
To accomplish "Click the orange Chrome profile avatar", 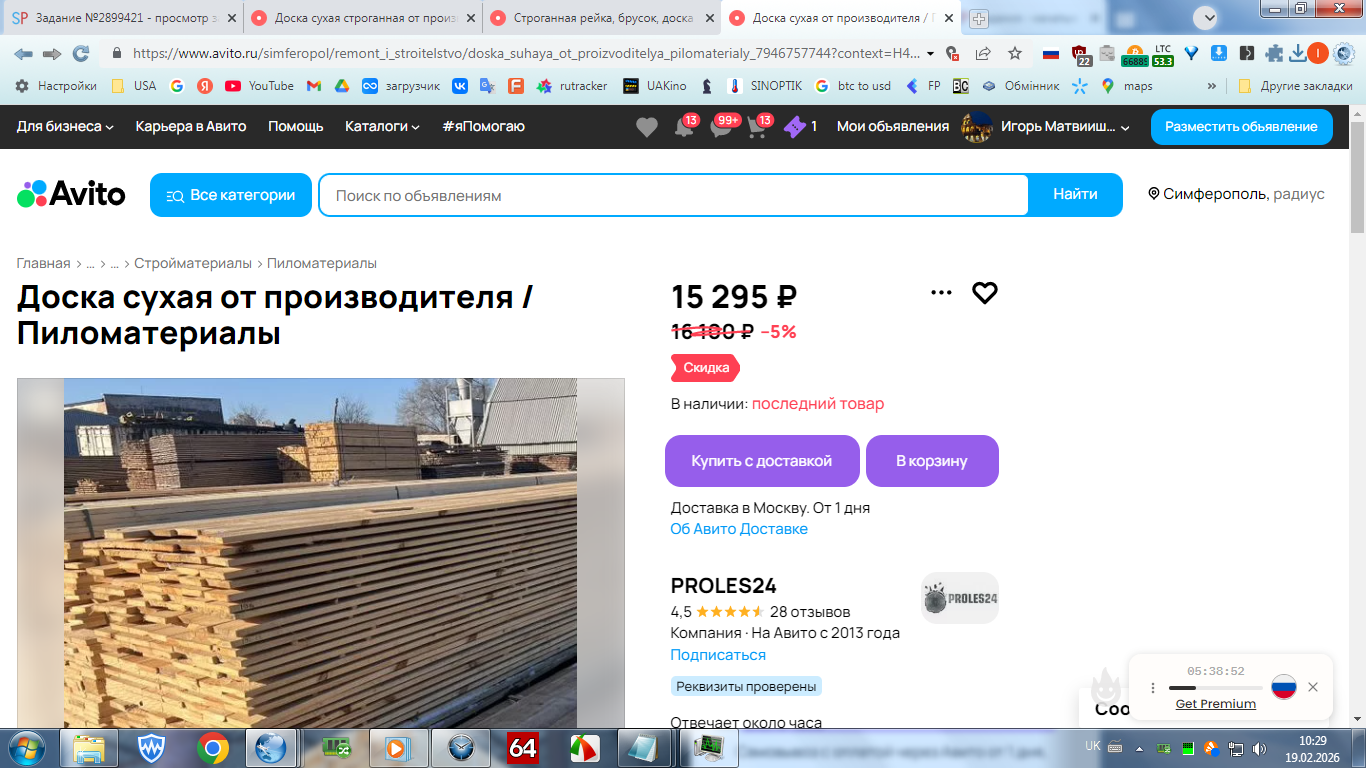I will point(1318,54).
